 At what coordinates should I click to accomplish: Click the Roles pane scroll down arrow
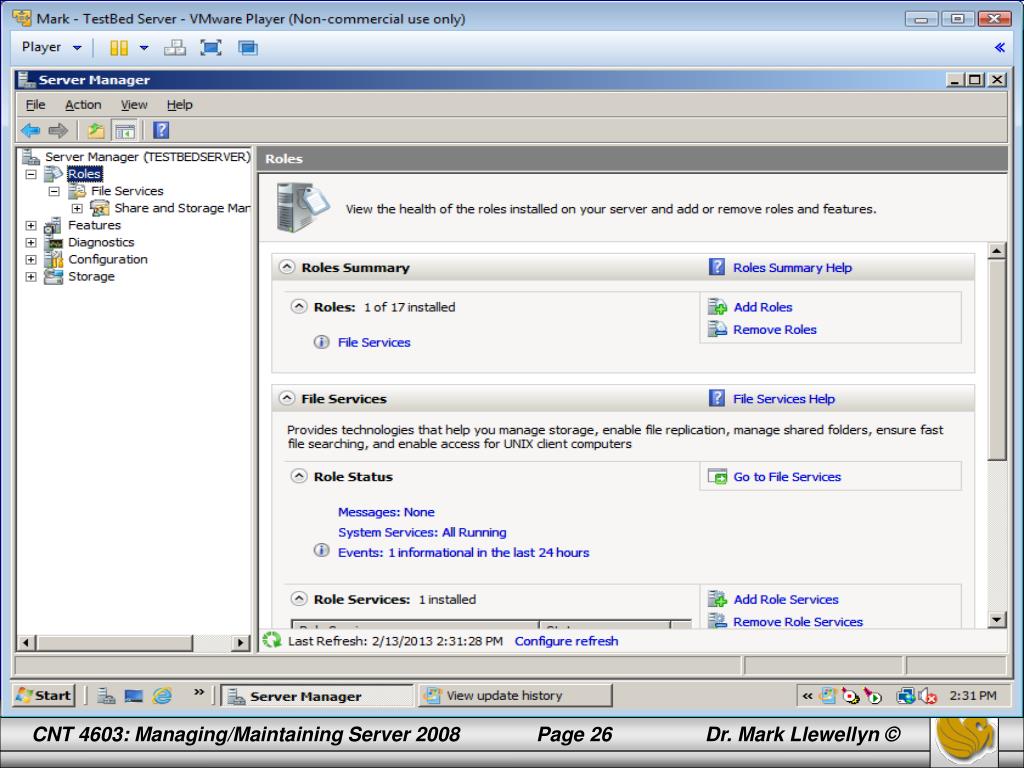[x=997, y=619]
